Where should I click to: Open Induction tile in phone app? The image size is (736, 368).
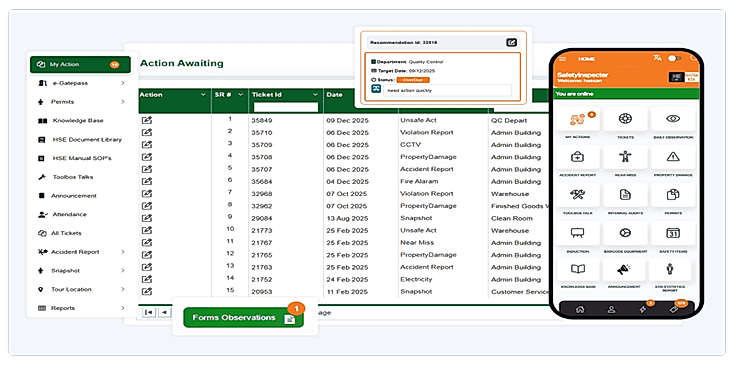point(578,233)
